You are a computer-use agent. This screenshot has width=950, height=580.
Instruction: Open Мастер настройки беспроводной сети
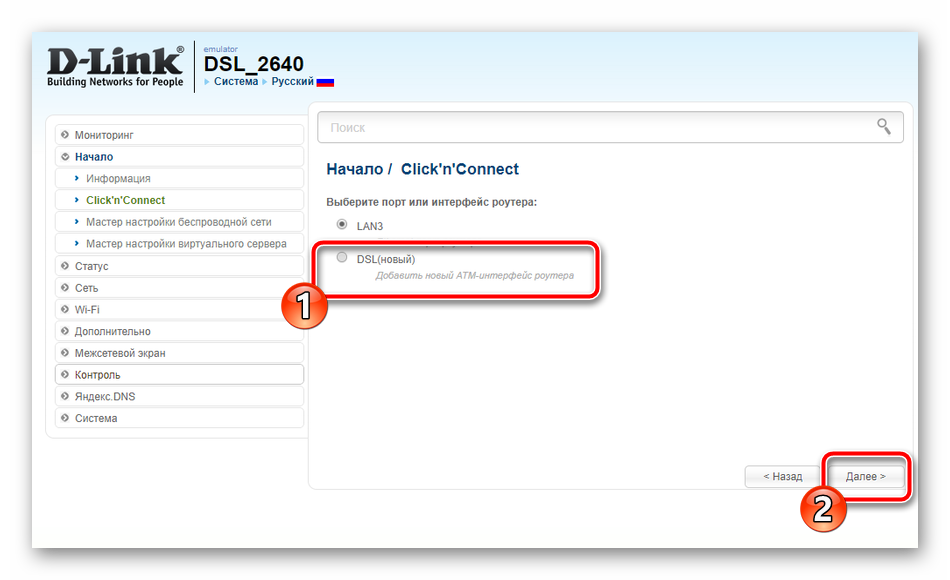179,222
